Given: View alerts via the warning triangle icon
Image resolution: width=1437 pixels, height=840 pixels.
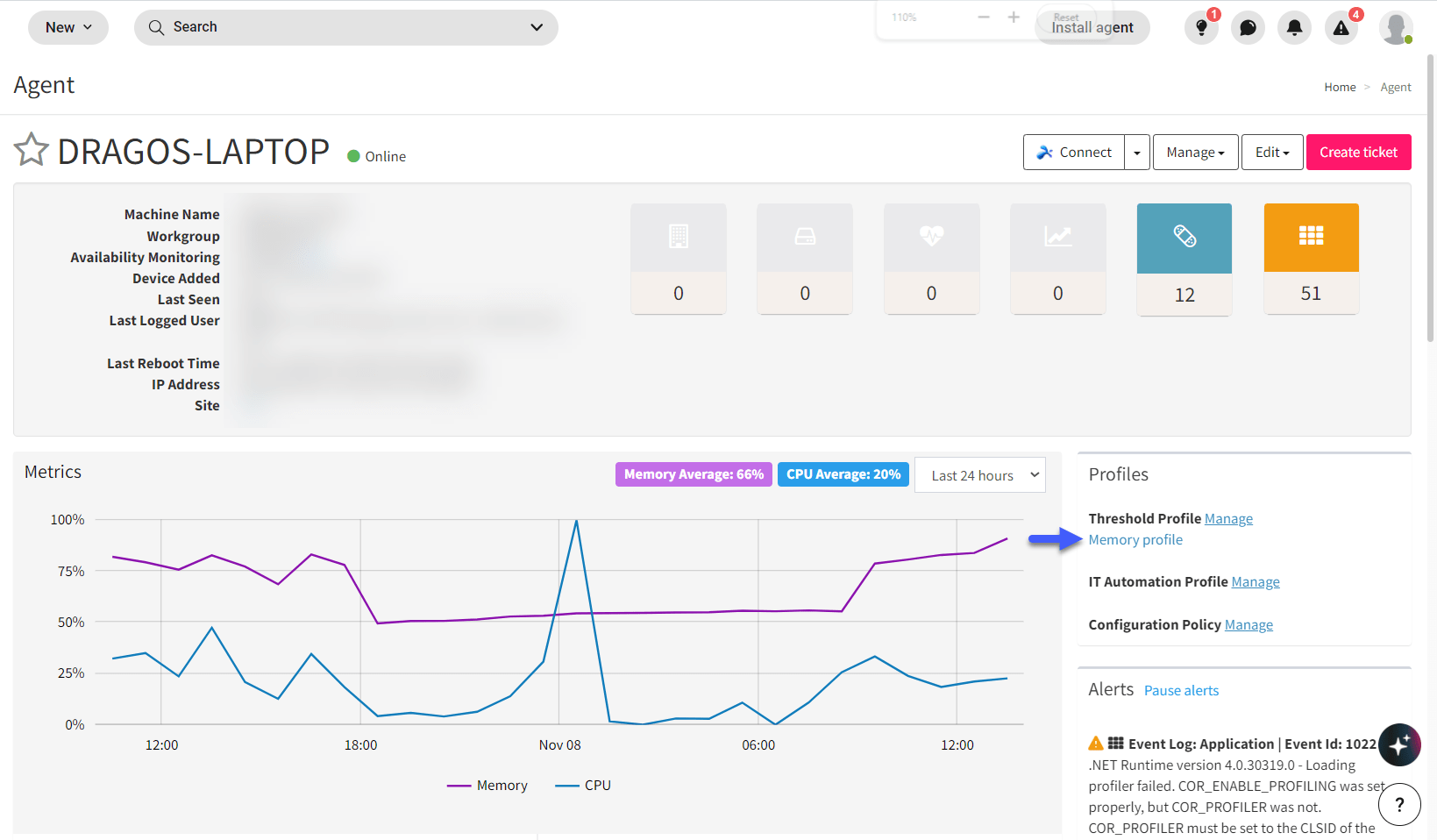Looking at the screenshot, I should (x=1341, y=29).
